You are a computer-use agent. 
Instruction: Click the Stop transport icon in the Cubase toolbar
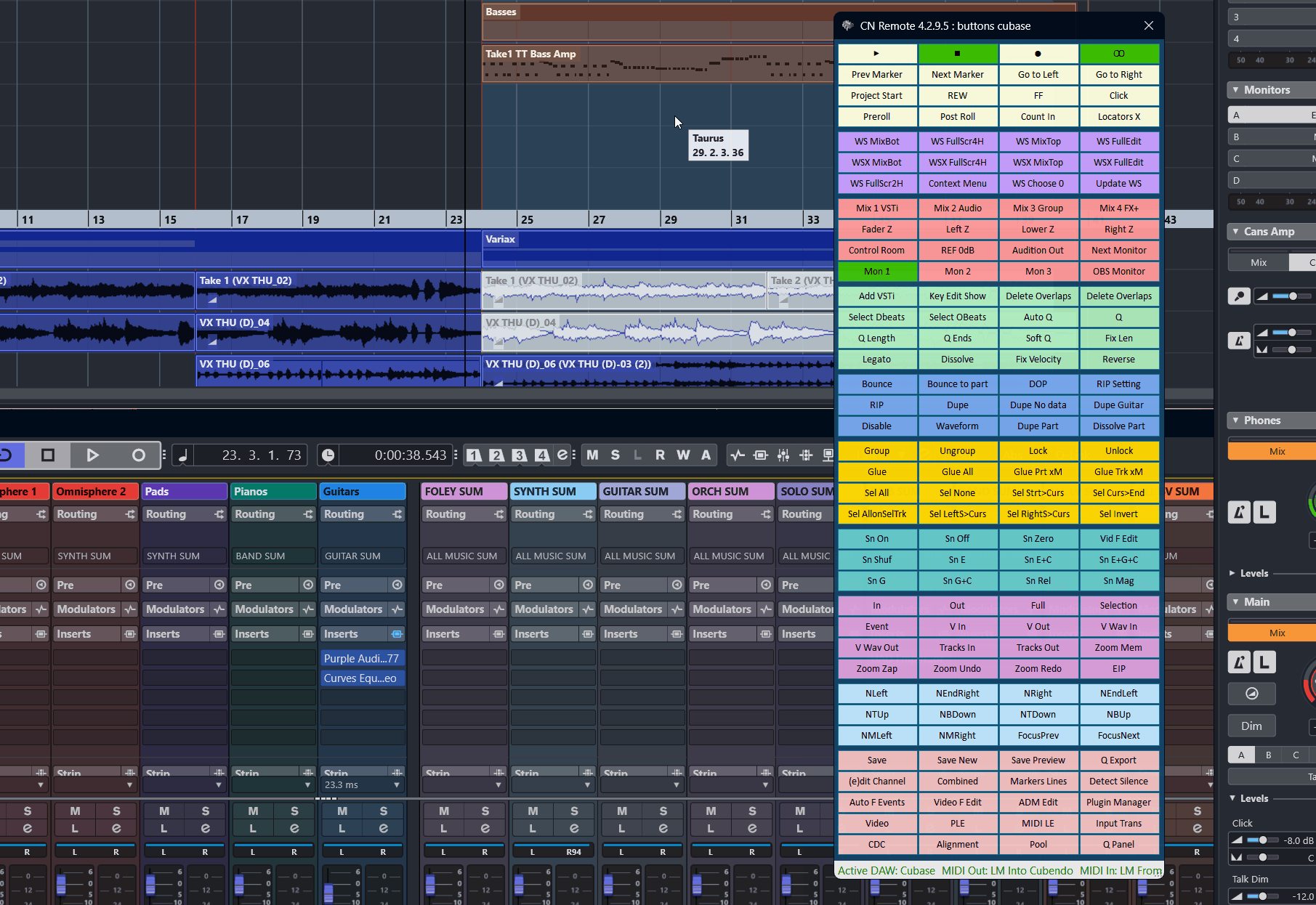click(x=48, y=455)
